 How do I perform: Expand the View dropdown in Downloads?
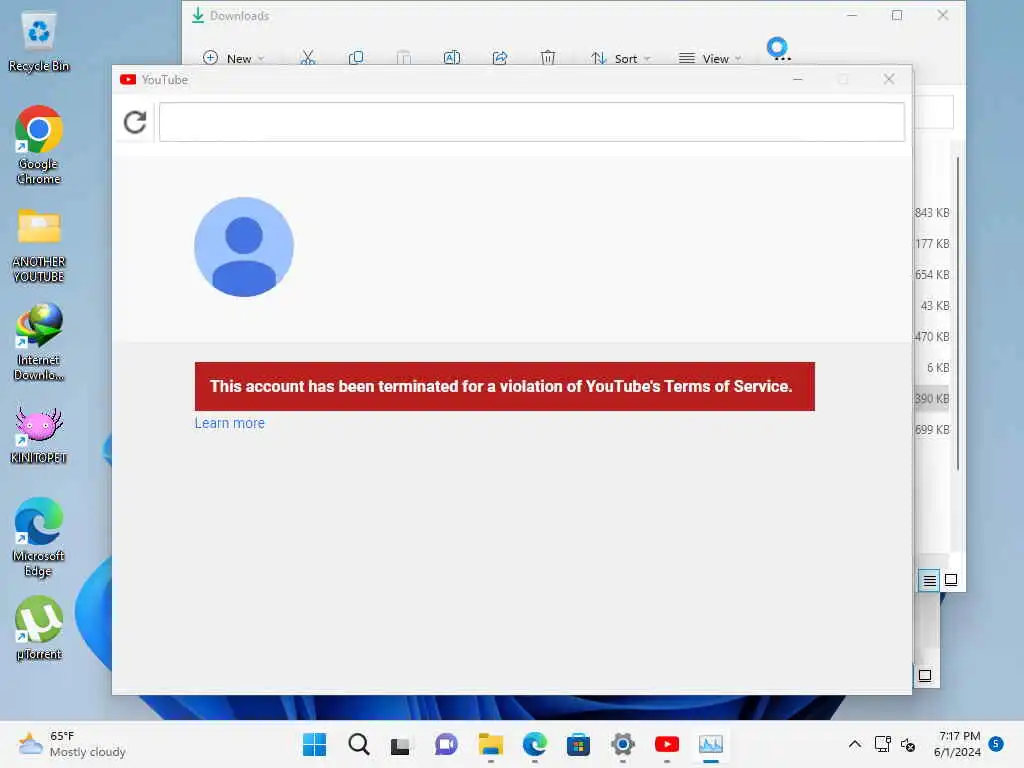pos(710,58)
